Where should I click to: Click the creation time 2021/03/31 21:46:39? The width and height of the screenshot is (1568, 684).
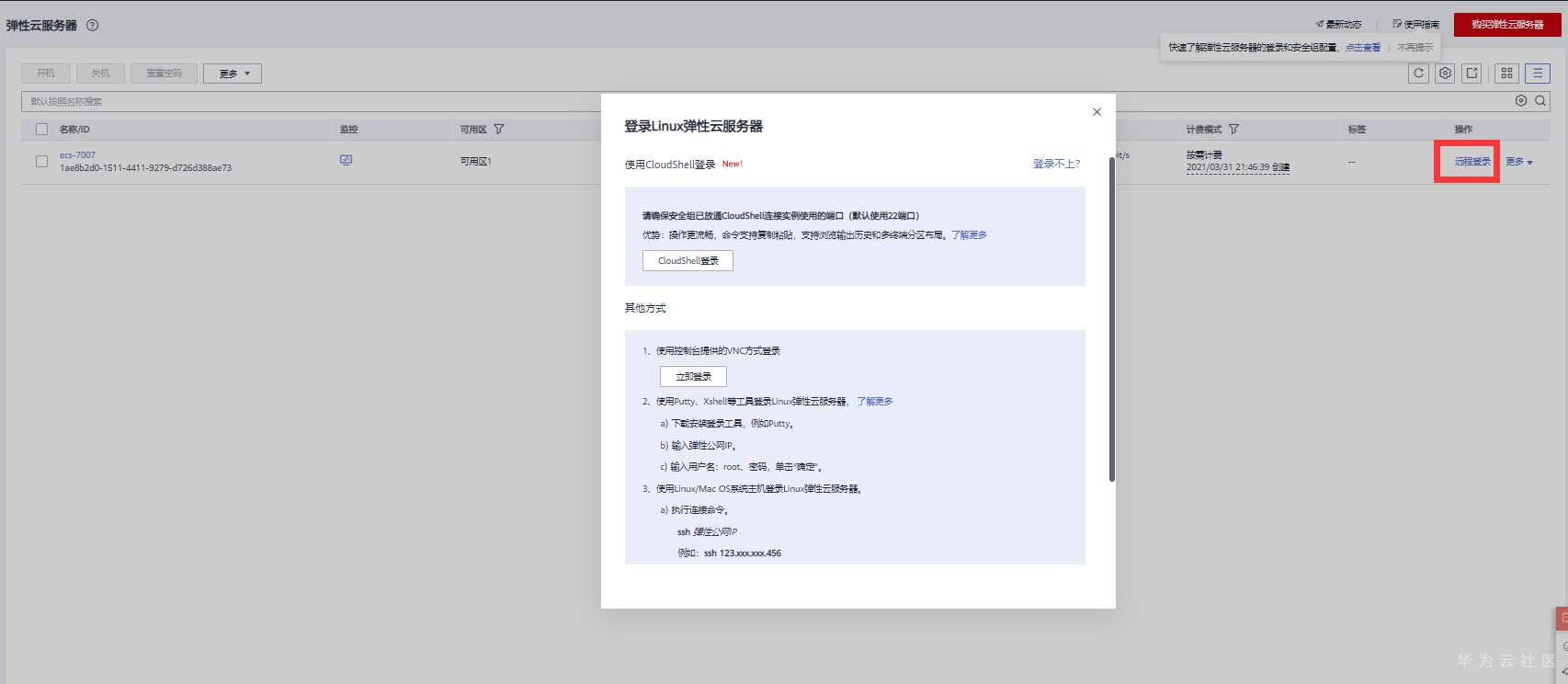[1228, 167]
